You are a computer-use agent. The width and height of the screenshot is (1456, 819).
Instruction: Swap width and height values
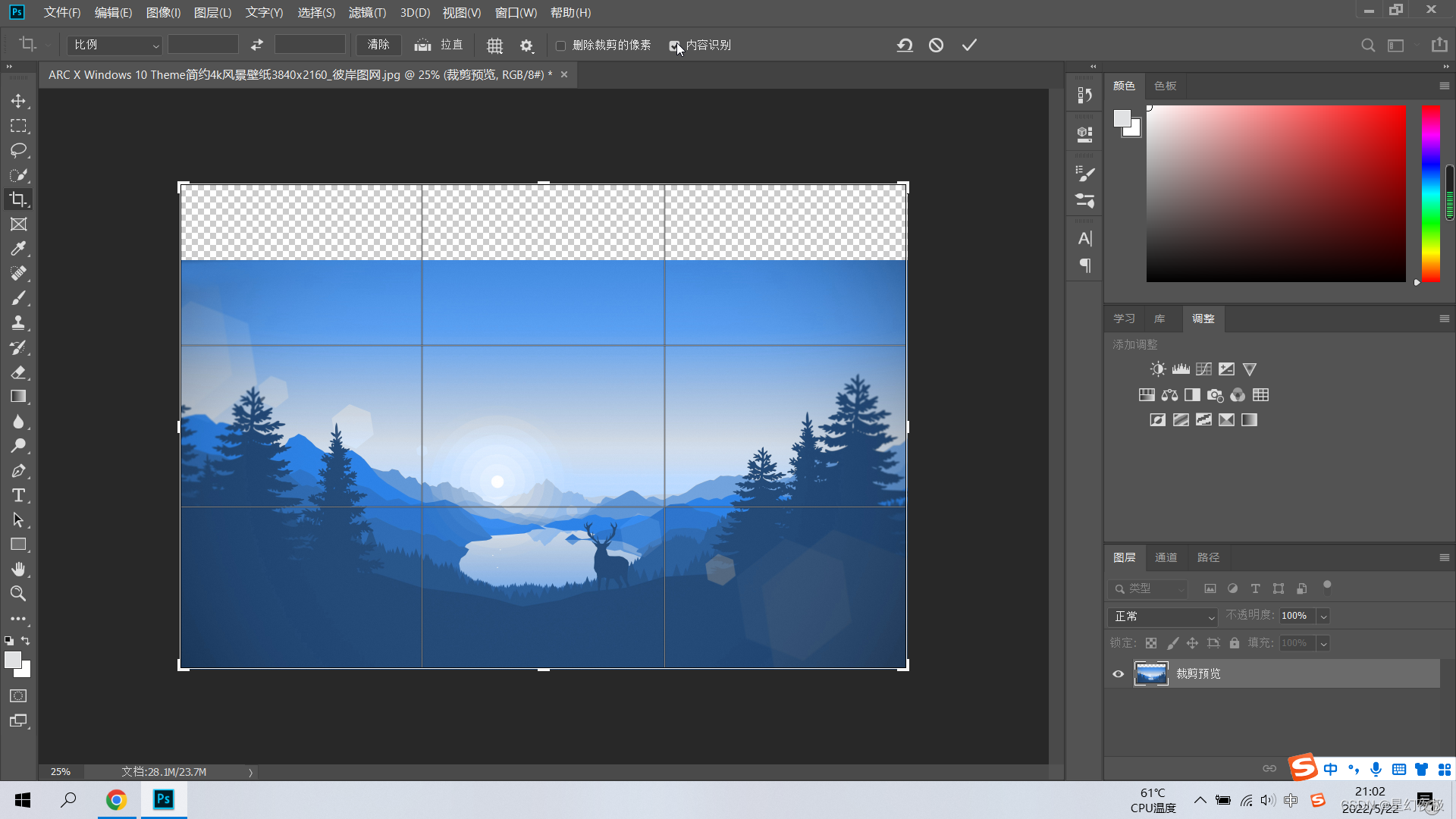tap(257, 45)
